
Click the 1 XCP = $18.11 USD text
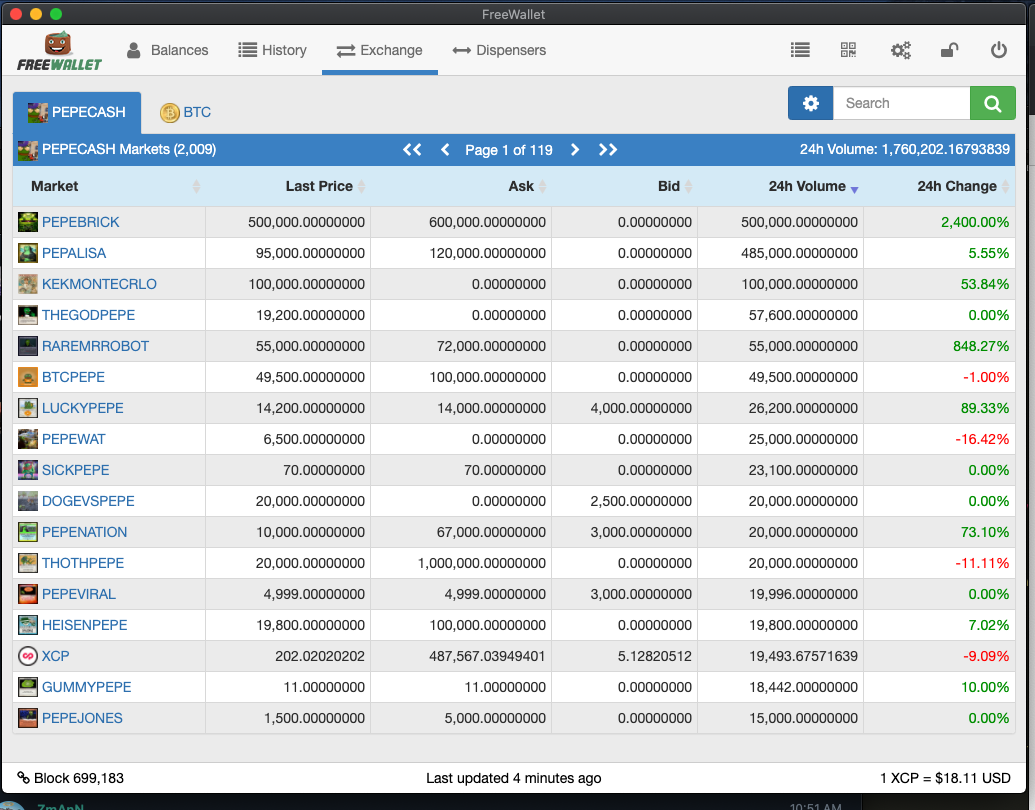[945, 778]
